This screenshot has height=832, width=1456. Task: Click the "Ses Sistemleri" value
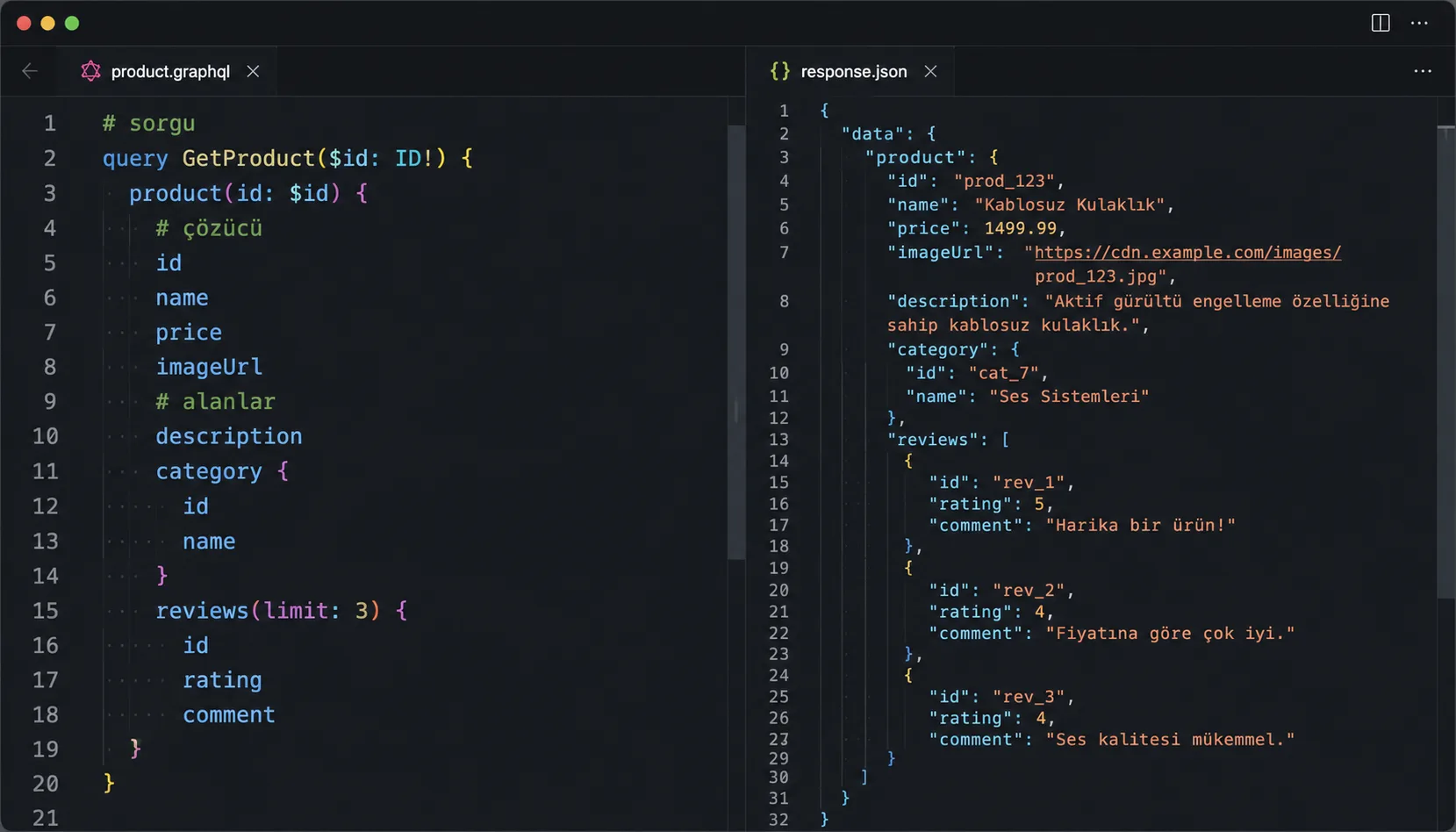tap(1069, 397)
